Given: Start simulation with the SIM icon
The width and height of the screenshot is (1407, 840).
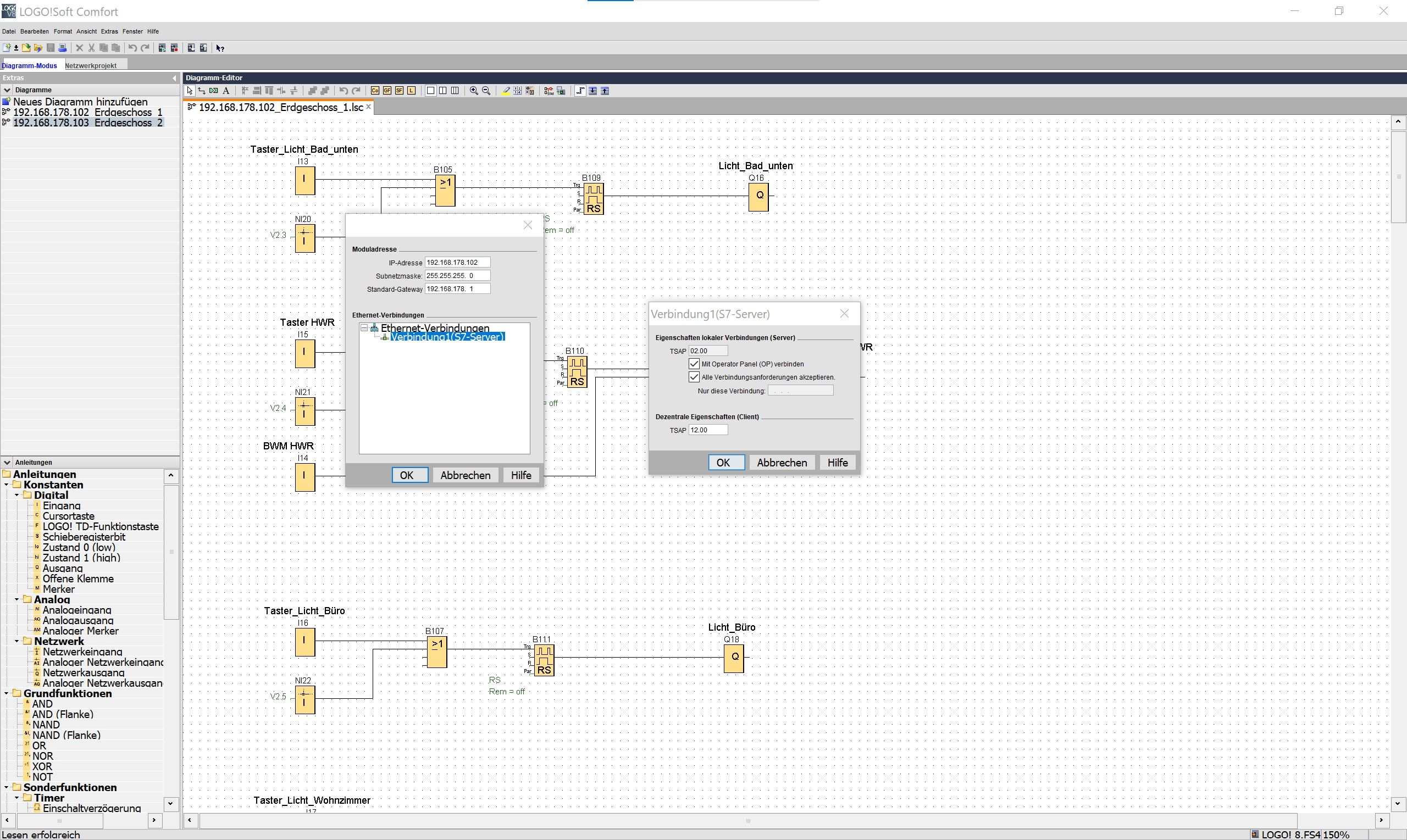Looking at the screenshot, I should point(548,91).
